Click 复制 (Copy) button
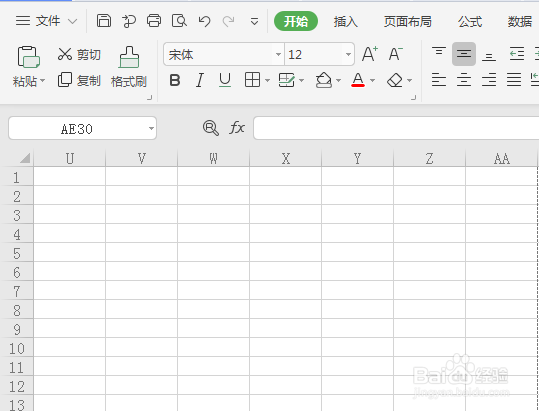539x411 pixels. coord(79,80)
